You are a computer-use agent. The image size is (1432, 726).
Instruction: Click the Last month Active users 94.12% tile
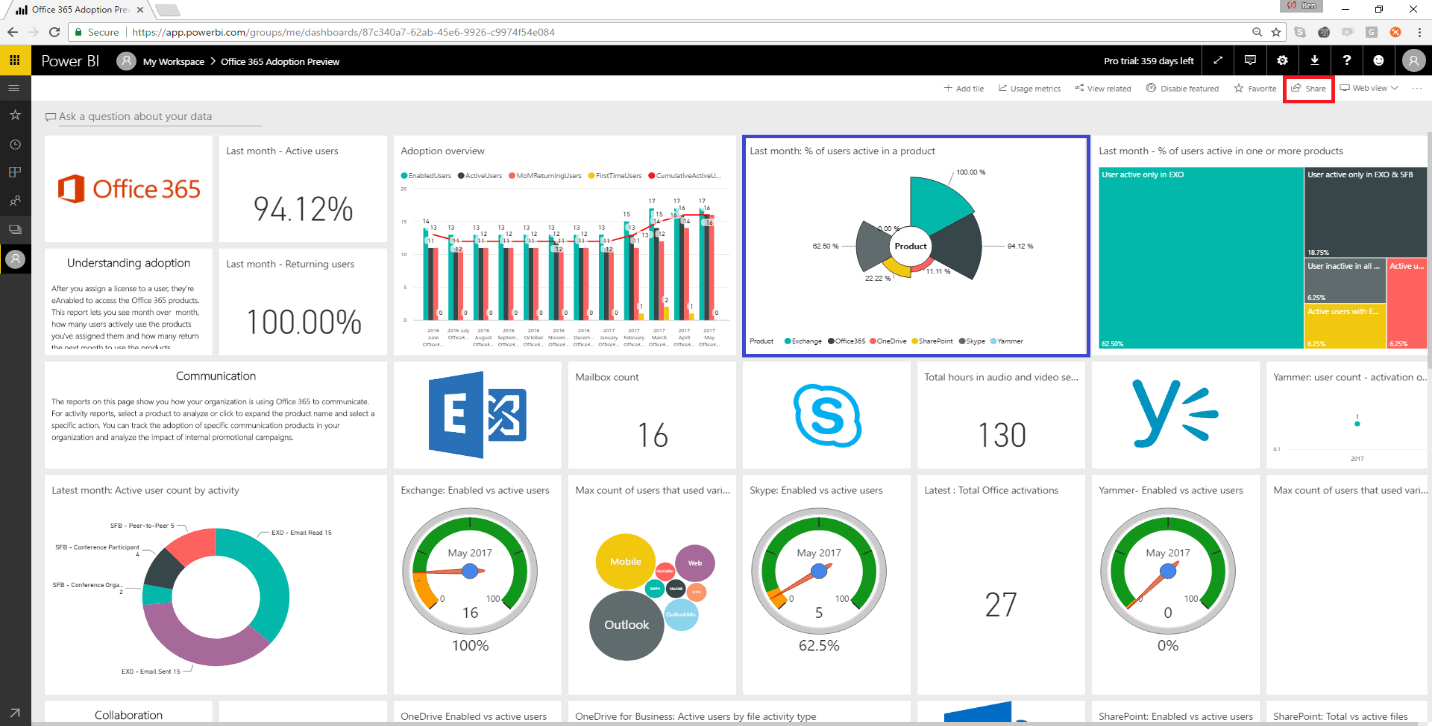[x=303, y=189]
